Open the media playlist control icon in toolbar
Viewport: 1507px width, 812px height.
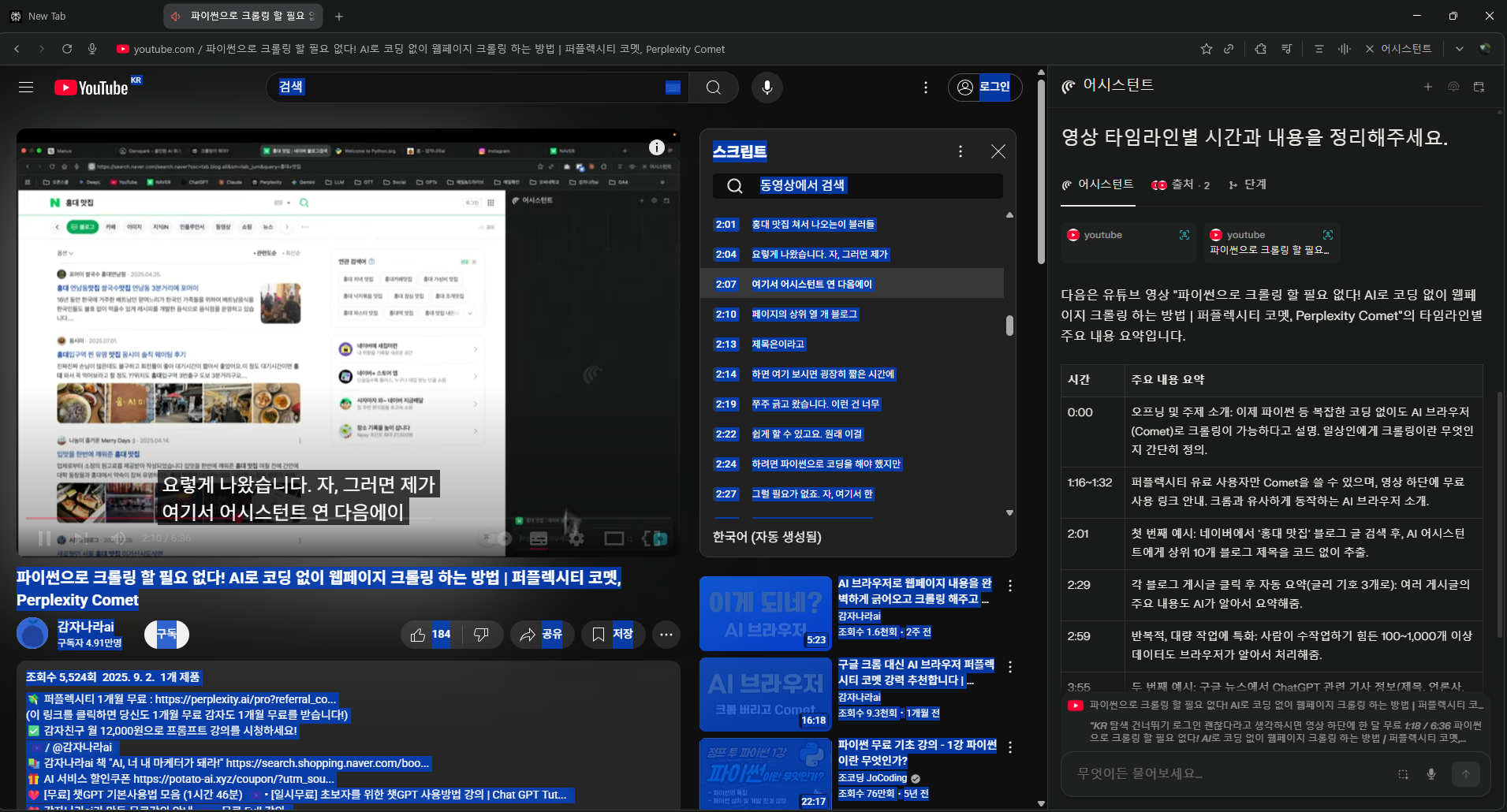click(1286, 49)
